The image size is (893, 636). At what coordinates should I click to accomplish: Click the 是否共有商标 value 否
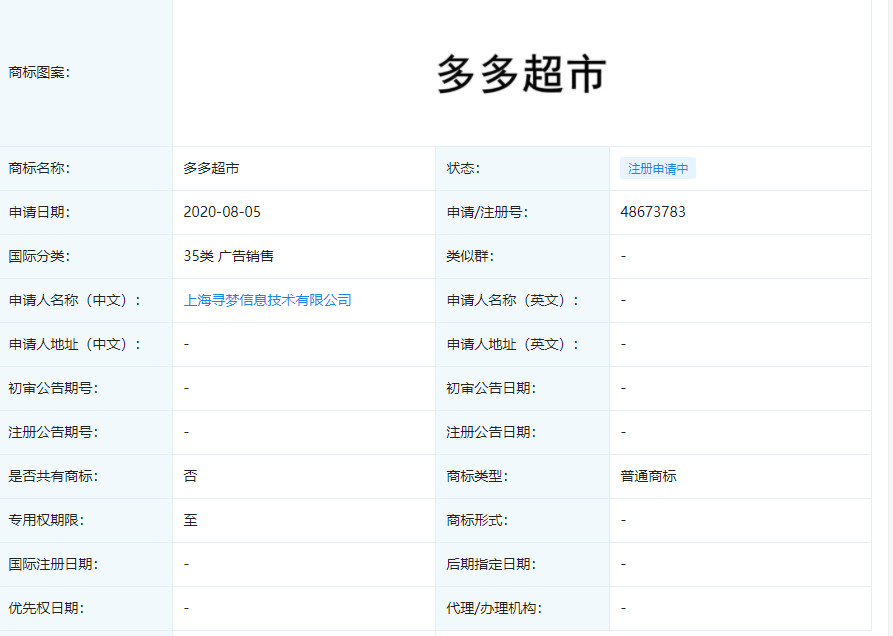191,476
